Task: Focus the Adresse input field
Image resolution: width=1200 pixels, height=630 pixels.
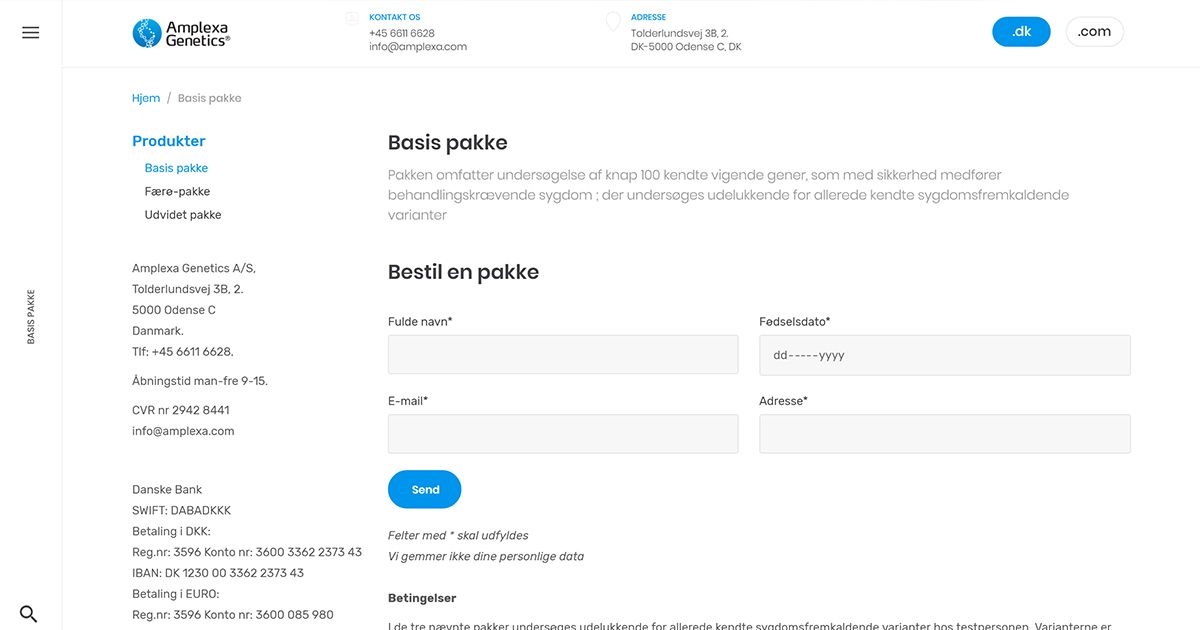Action: pos(945,434)
